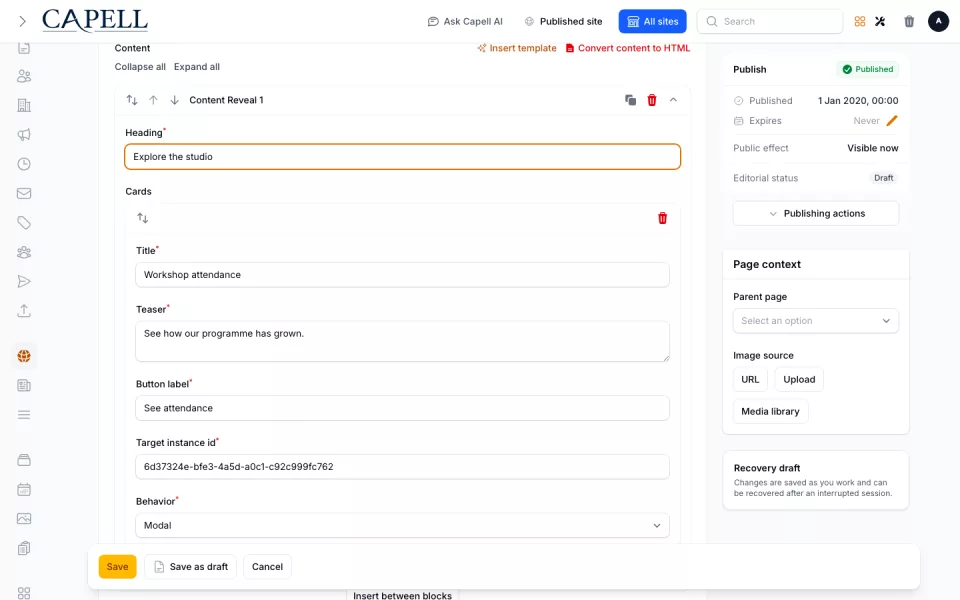The height and width of the screenshot is (600, 960).
Task: Open the image gallery icon in sidebar
Action: click(24, 519)
